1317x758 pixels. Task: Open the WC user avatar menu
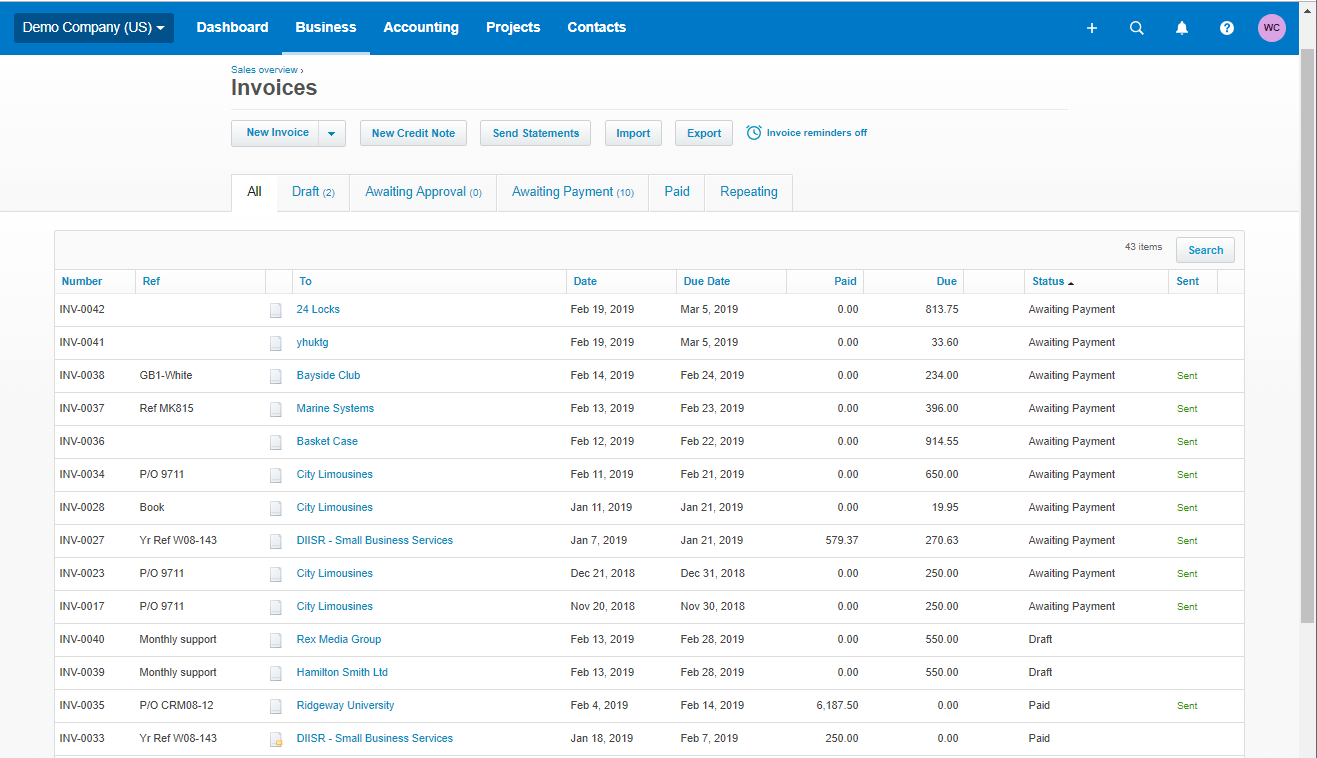click(1272, 28)
